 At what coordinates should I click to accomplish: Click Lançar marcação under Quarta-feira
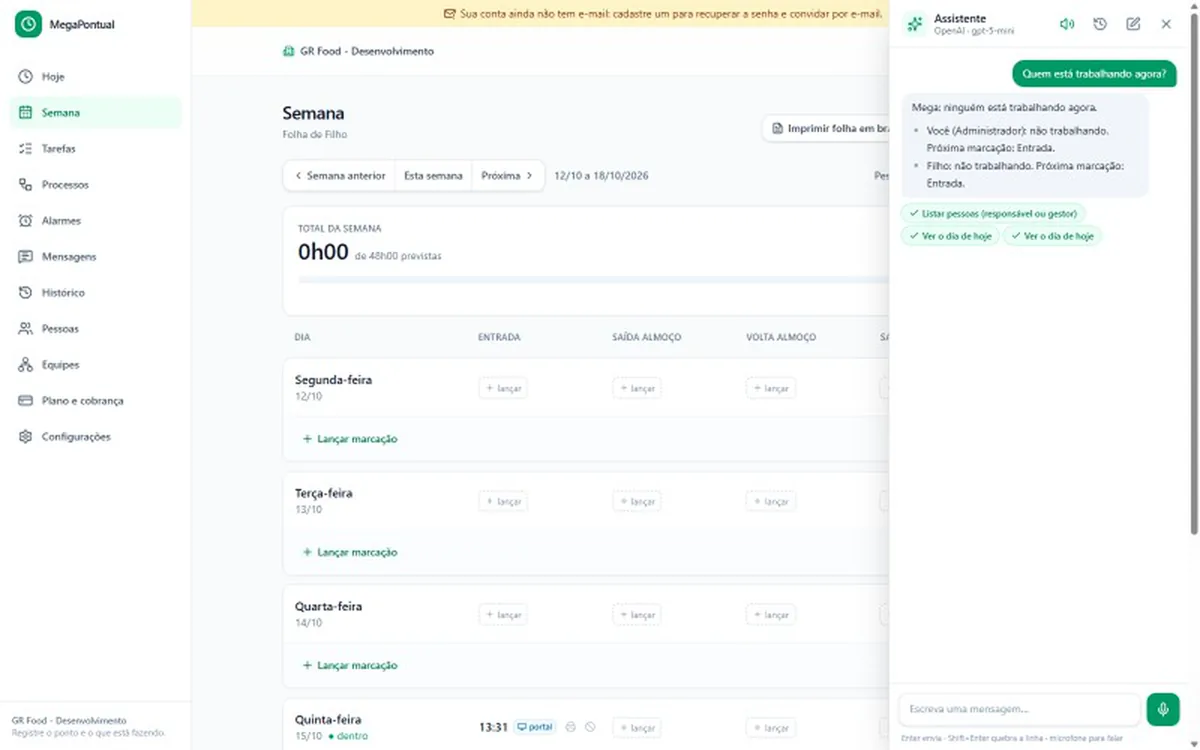point(350,665)
